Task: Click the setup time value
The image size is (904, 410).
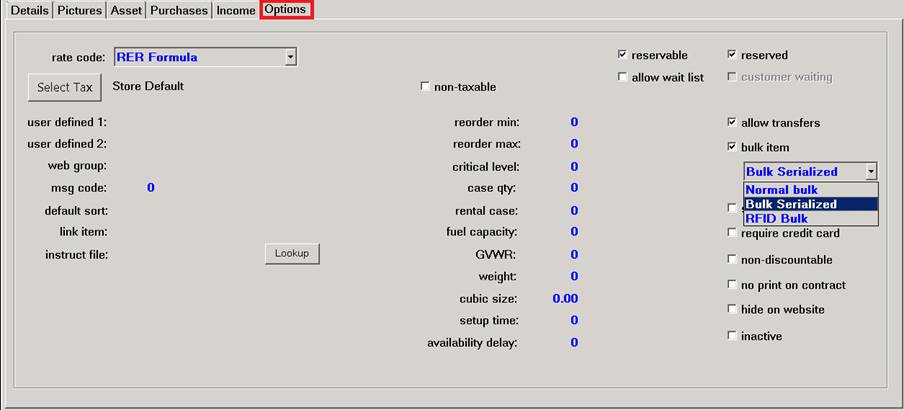Action: [x=574, y=320]
